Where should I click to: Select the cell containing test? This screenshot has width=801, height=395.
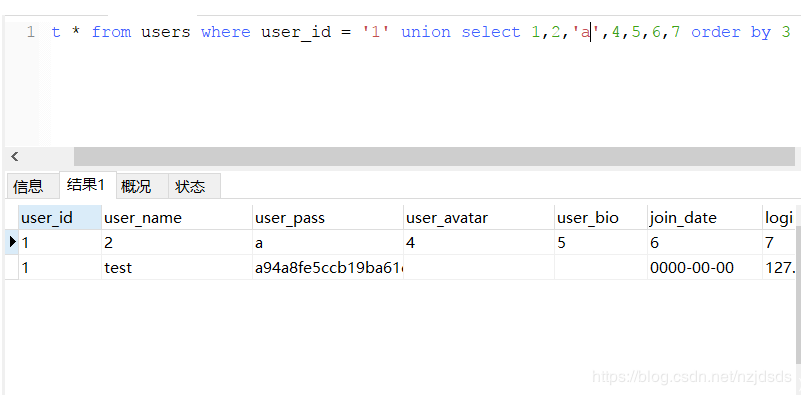[177, 267]
